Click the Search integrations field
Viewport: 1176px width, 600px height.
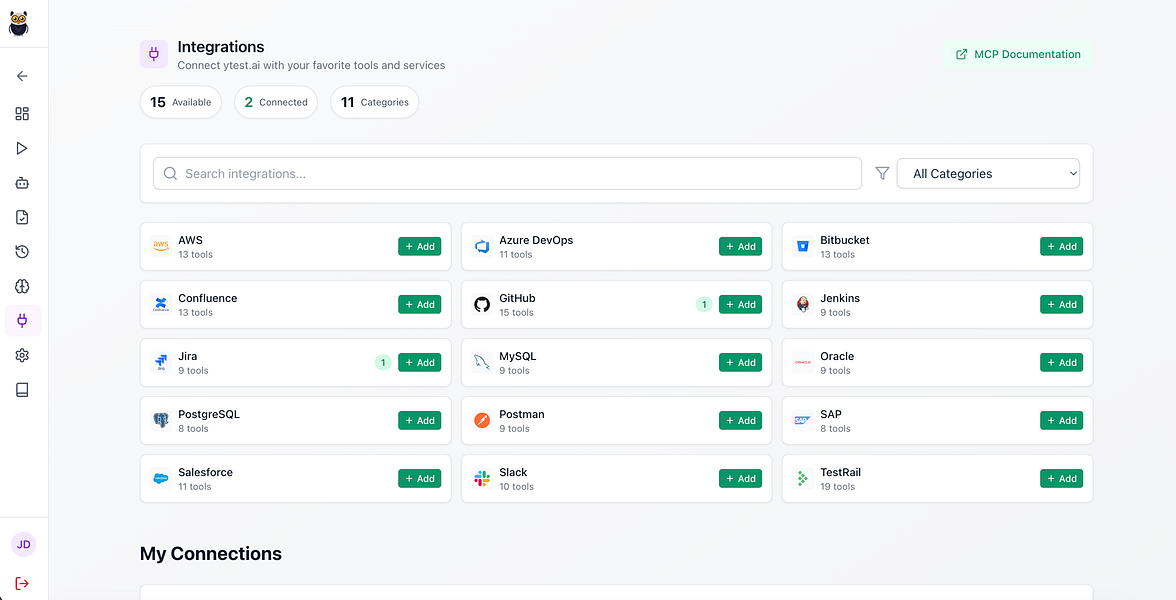click(507, 173)
